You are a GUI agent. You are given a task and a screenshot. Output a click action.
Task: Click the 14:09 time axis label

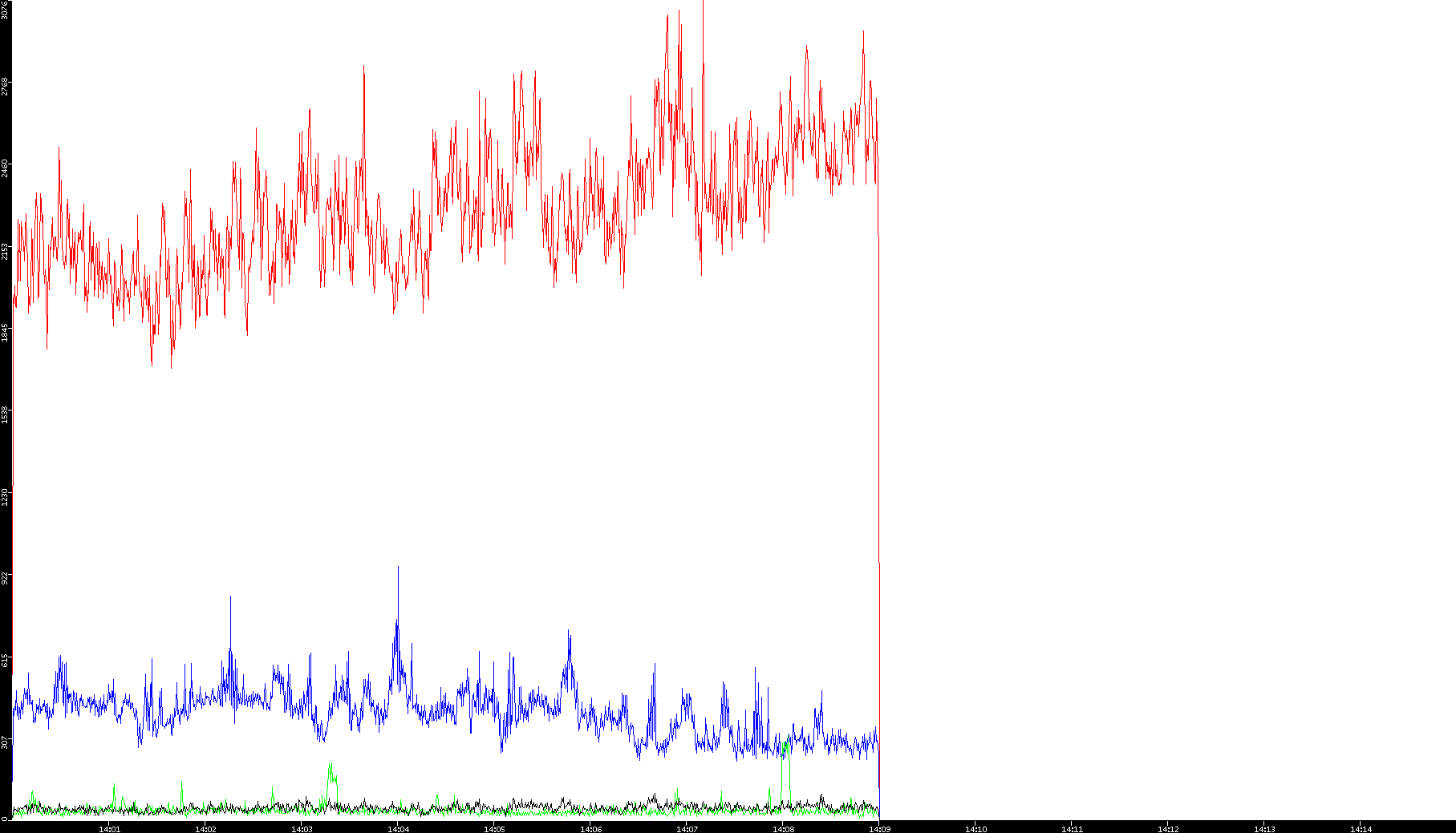(879, 829)
